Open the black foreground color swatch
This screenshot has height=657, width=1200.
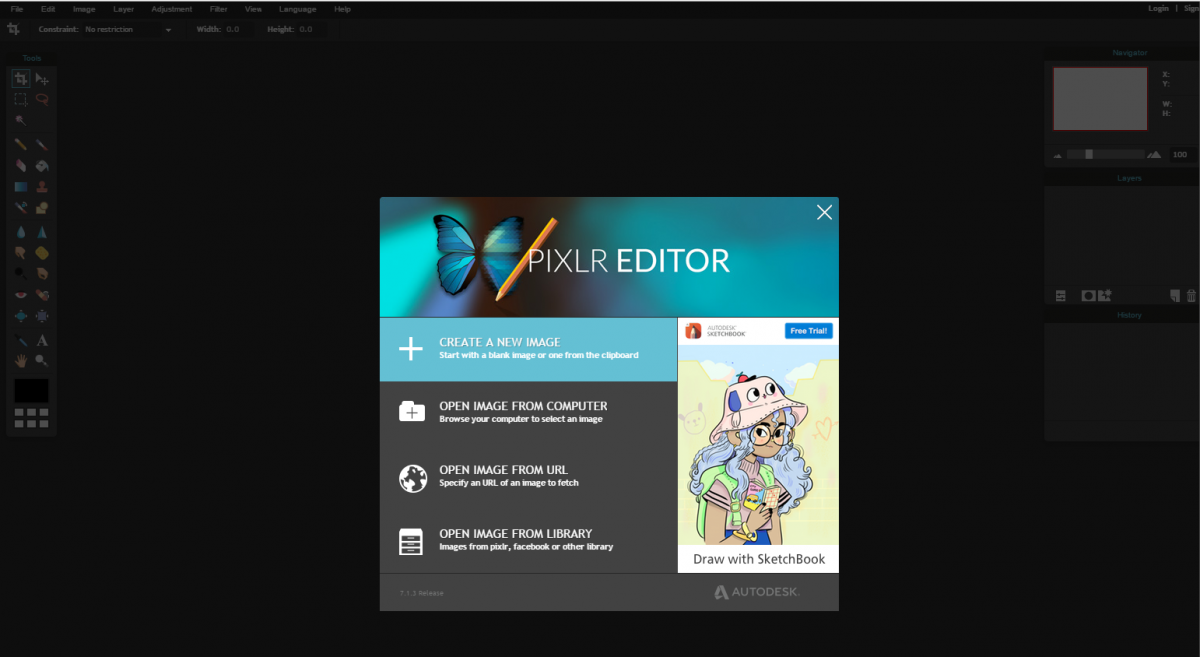31,391
